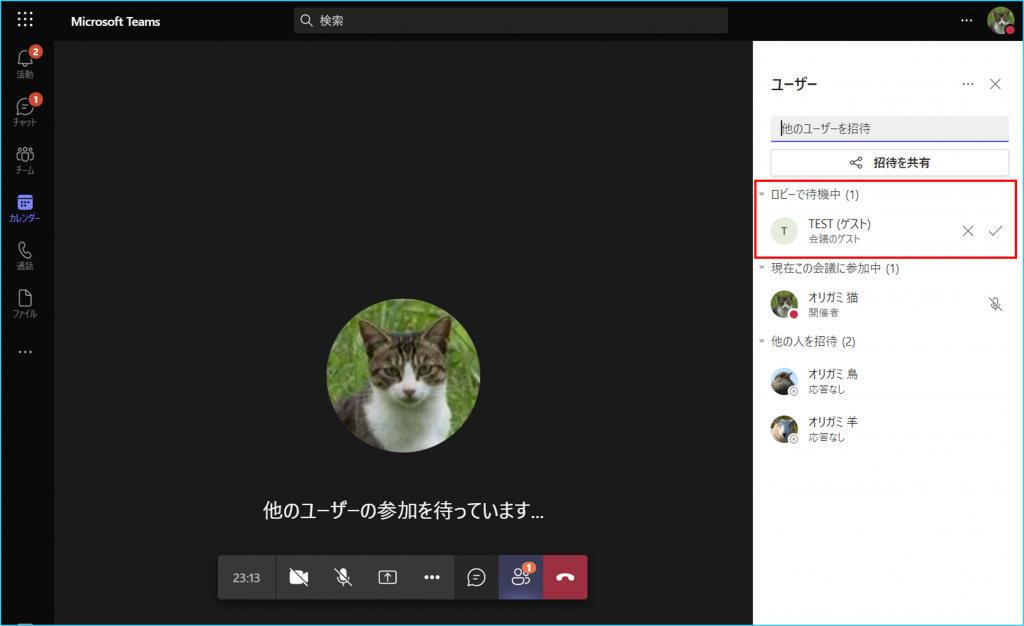
Task: Click the invite other users input field
Action: click(889, 129)
